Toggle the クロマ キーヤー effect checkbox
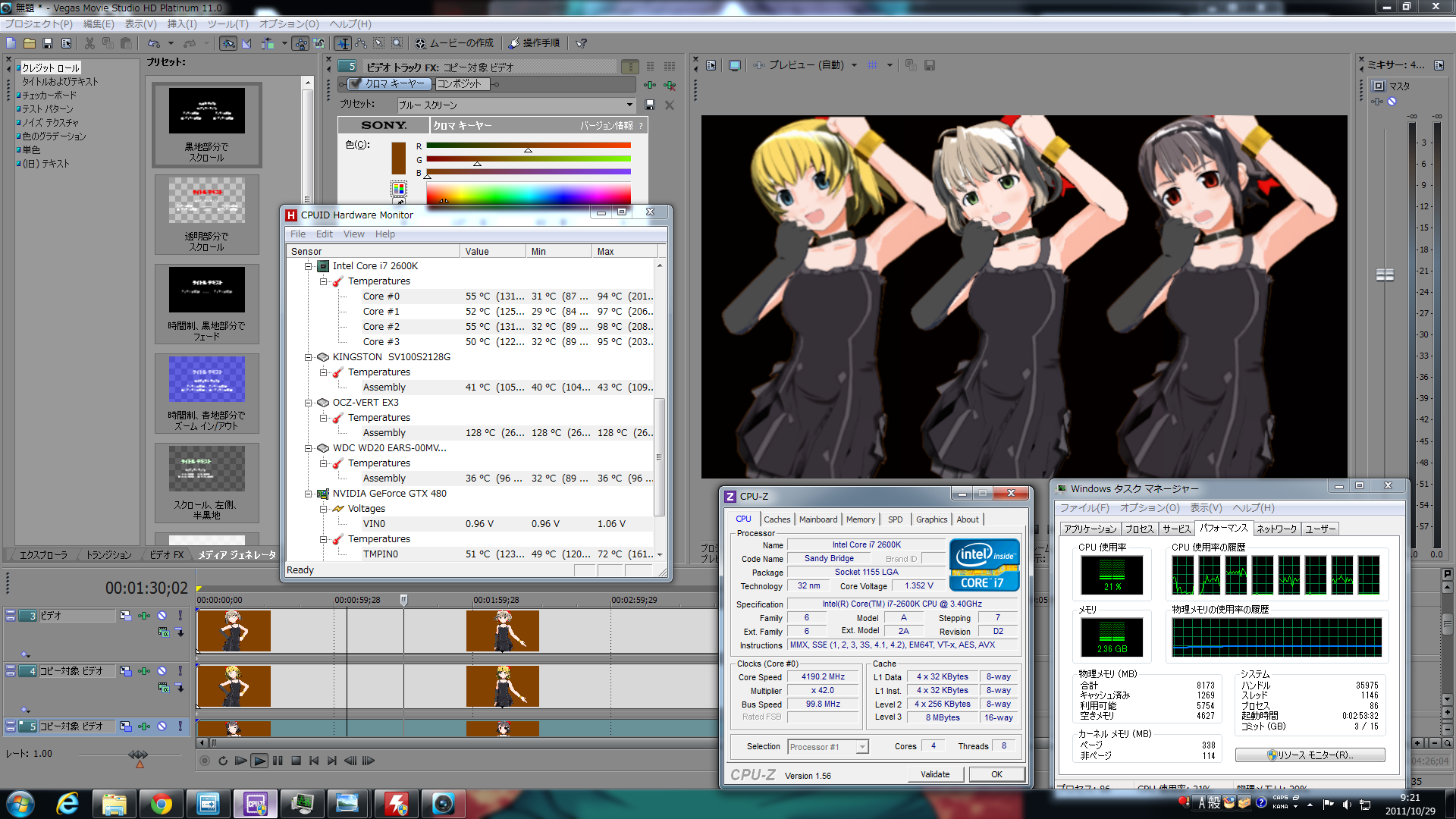The height and width of the screenshot is (819, 1456). pyautogui.click(x=355, y=84)
